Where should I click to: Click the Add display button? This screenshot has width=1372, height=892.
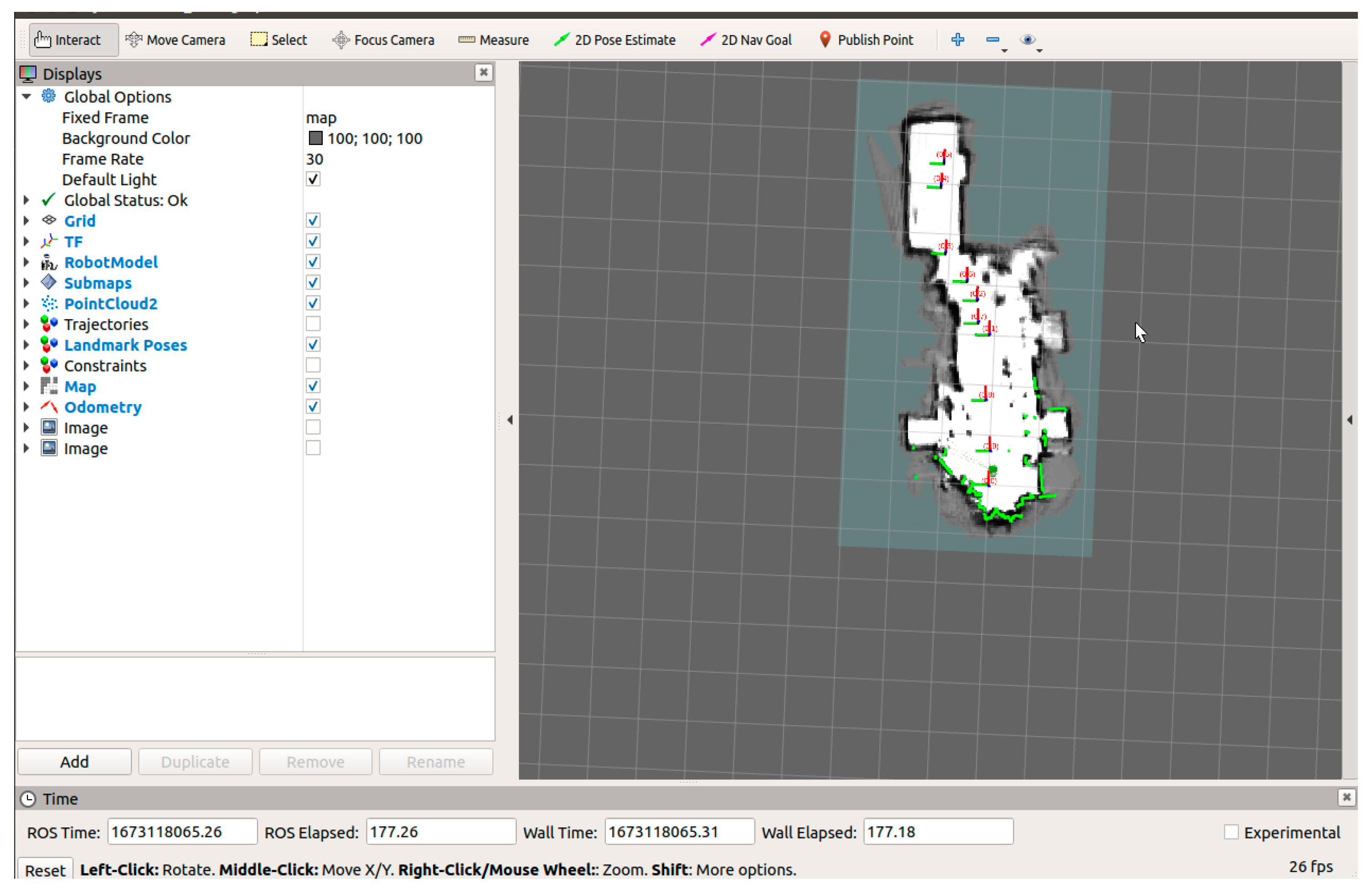74,762
